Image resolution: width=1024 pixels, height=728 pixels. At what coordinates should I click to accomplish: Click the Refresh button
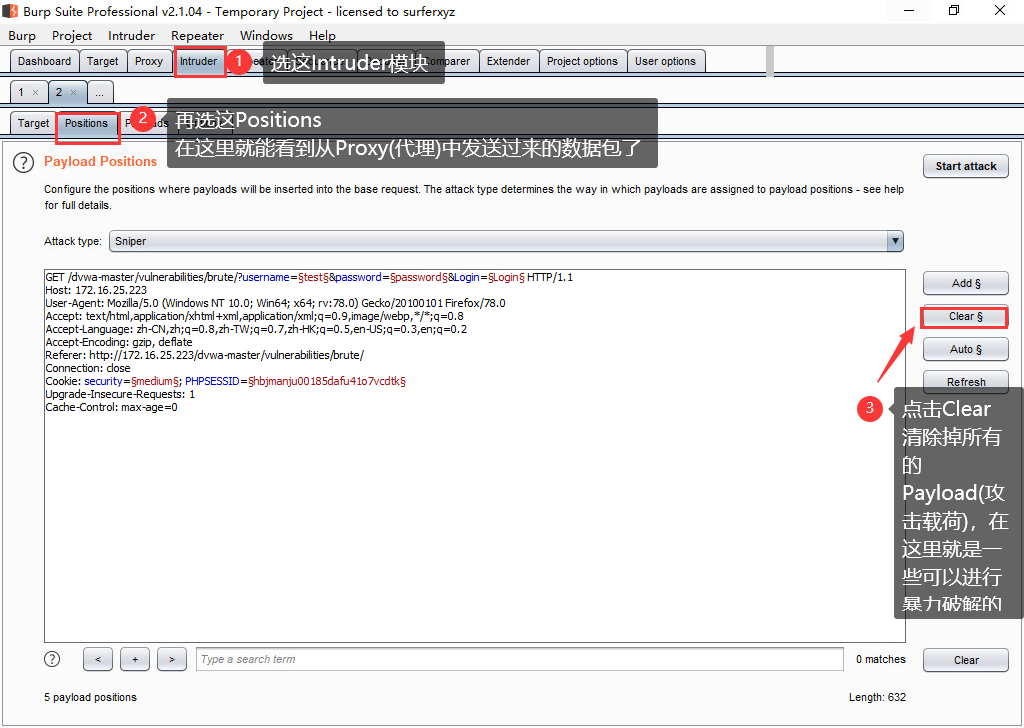point(966,382)
